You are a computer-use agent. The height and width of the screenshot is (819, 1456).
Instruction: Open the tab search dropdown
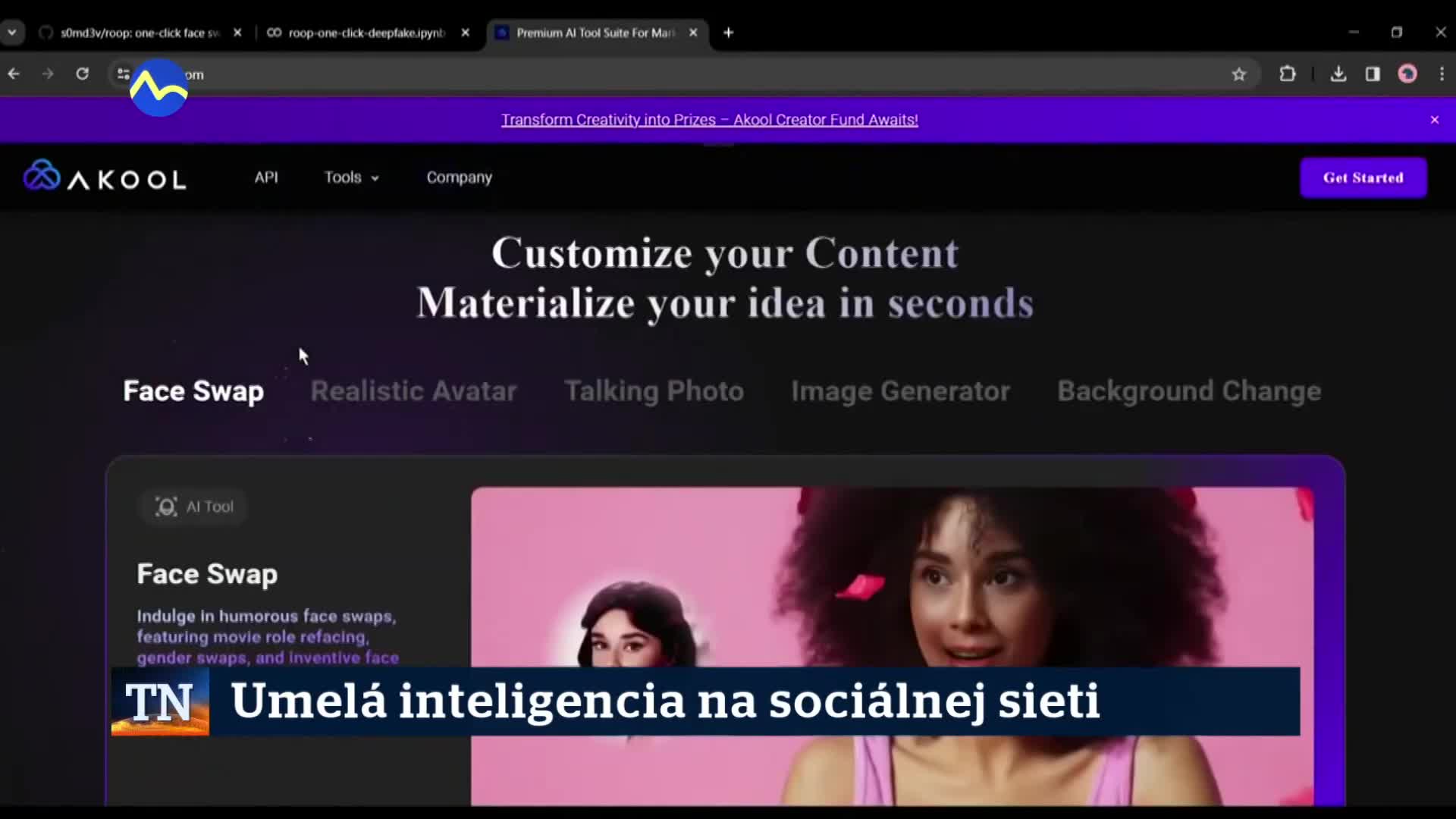click(x=12, y=33)
